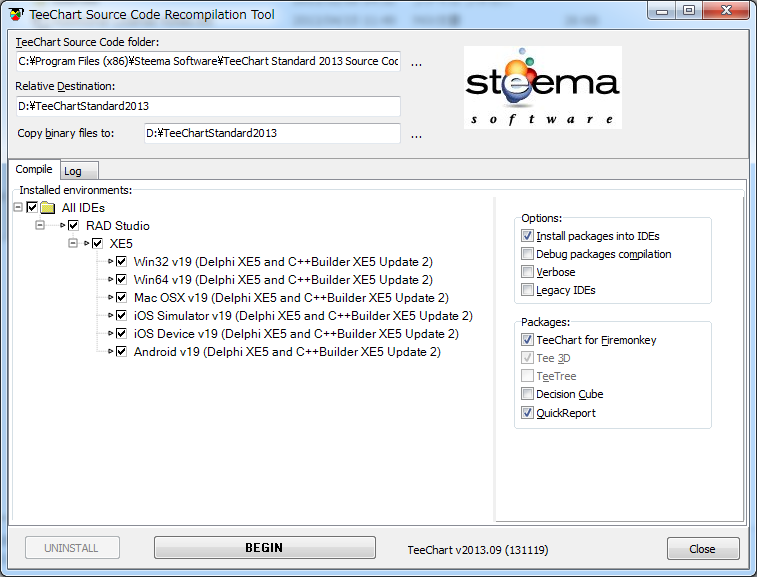The height and width of the screenshot is (577, 757).
Task: Uncheck the QuickReport package
Action: [527, 413]
